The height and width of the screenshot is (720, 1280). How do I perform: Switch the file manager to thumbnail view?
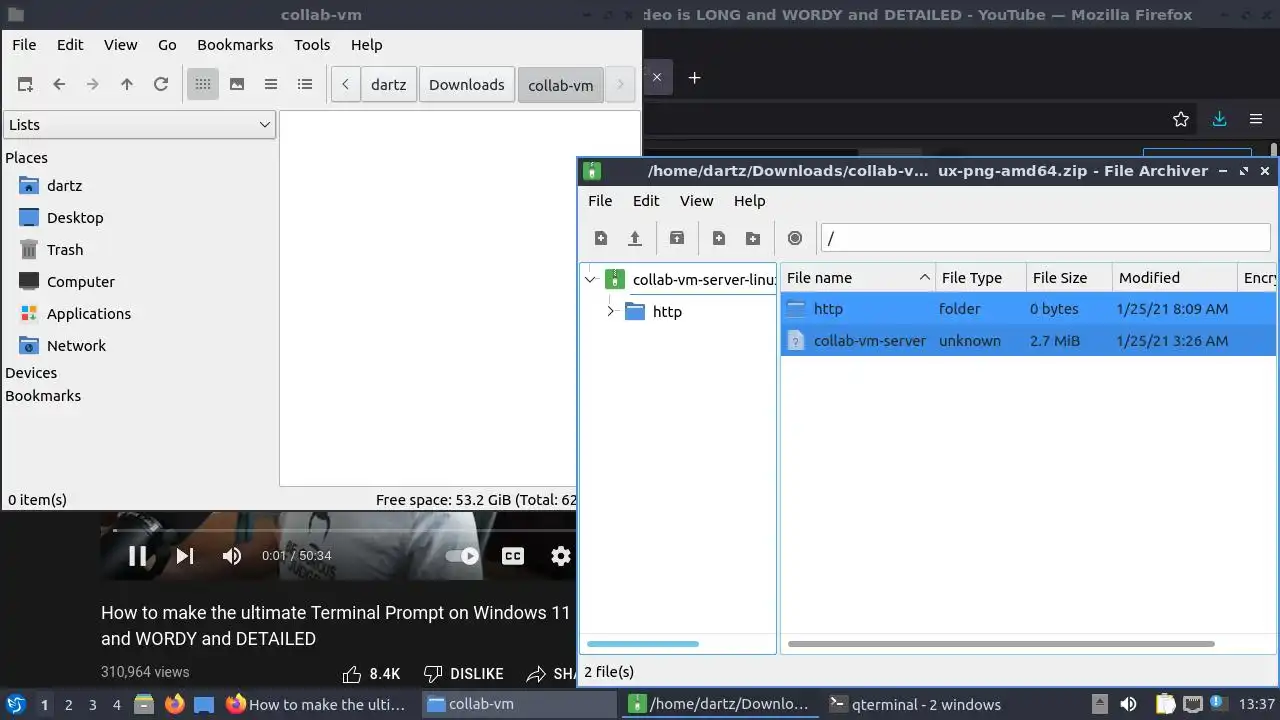[x=237, y=85]
